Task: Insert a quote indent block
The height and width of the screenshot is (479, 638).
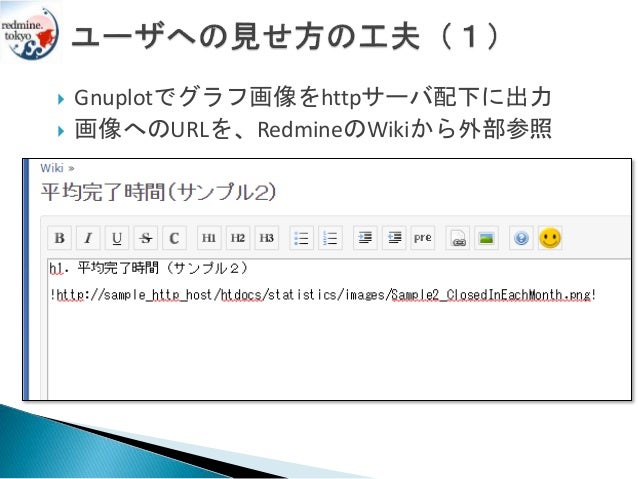Action: point(365,238)
